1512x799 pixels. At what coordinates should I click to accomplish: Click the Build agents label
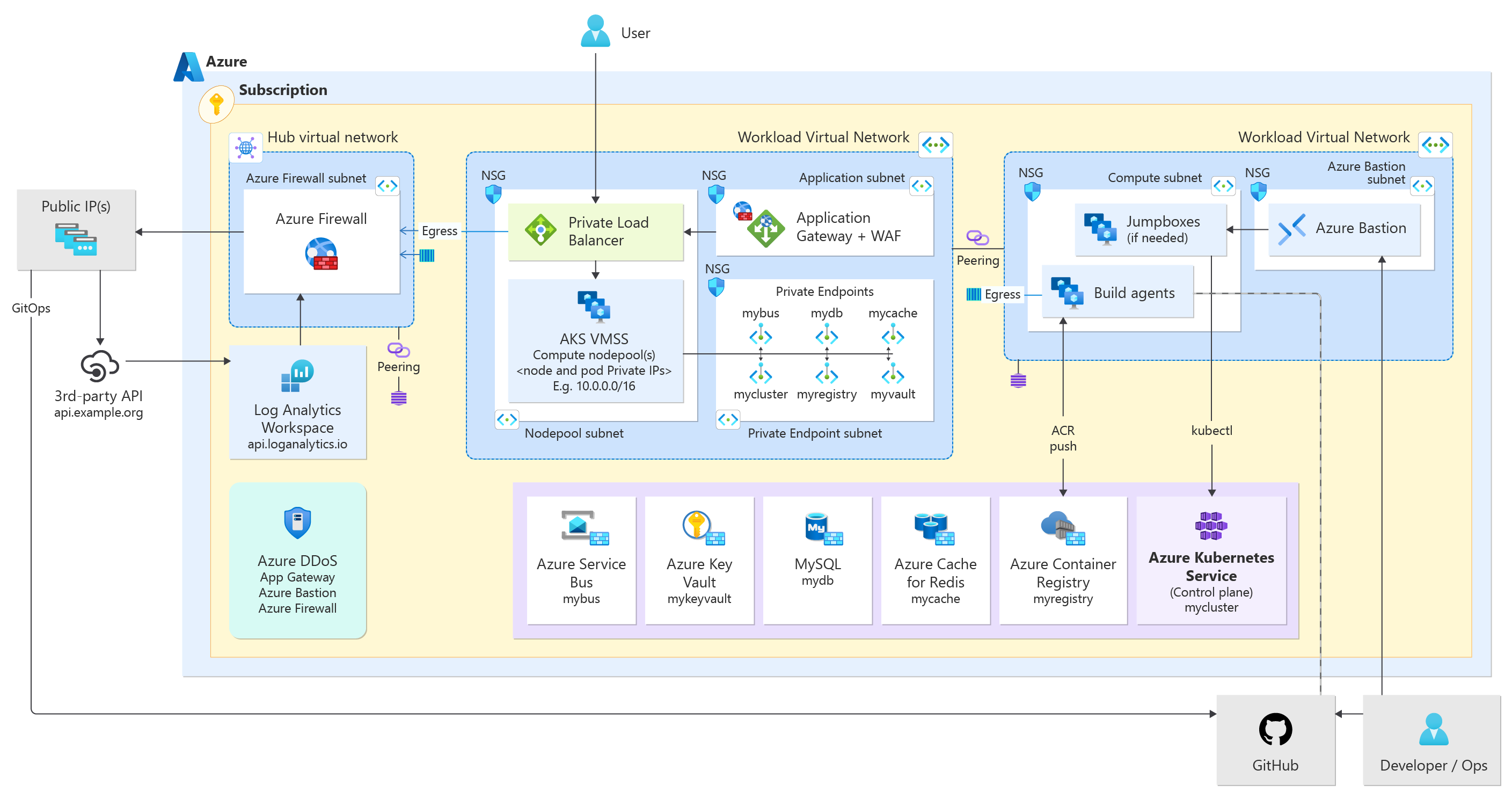(1134, 293)
